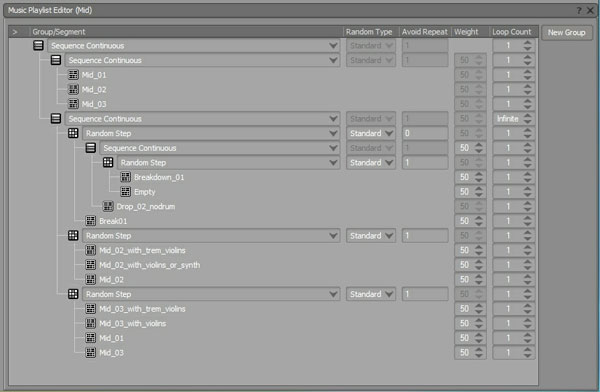Screen dimensions: 600x392
Task: Click the Mid_02_with_trem_violins segment icon
Action: tap(91, 250)
